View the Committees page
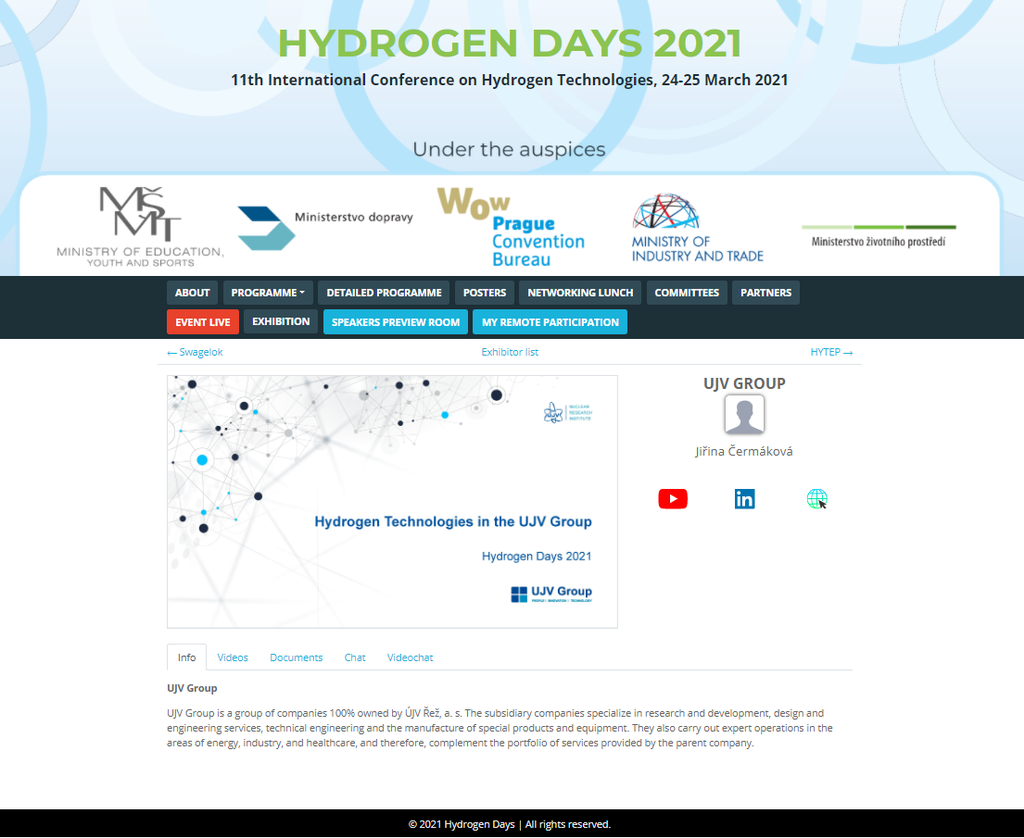The width and height of the screenshot is (1024, 838). click(x=686, y=293)
